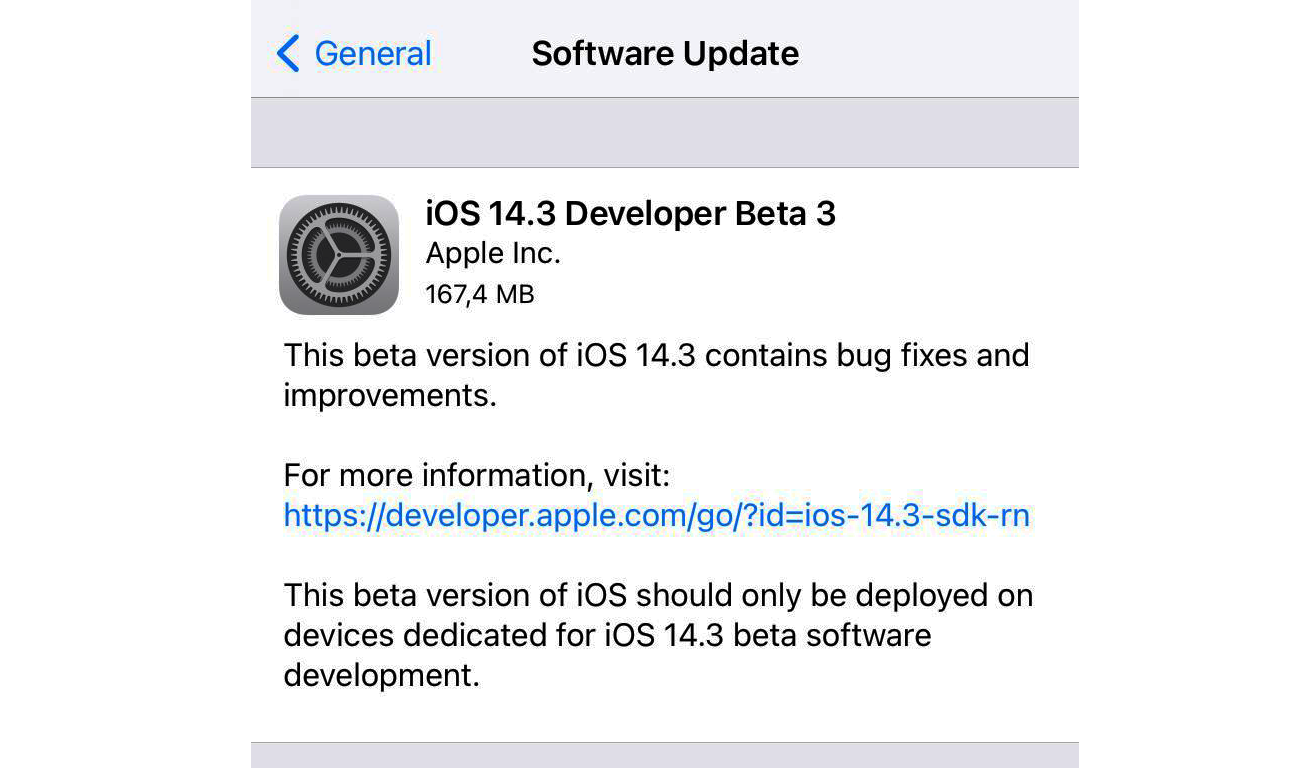
Task: Tap empty navigation bar area right of title
Action: 940,53
